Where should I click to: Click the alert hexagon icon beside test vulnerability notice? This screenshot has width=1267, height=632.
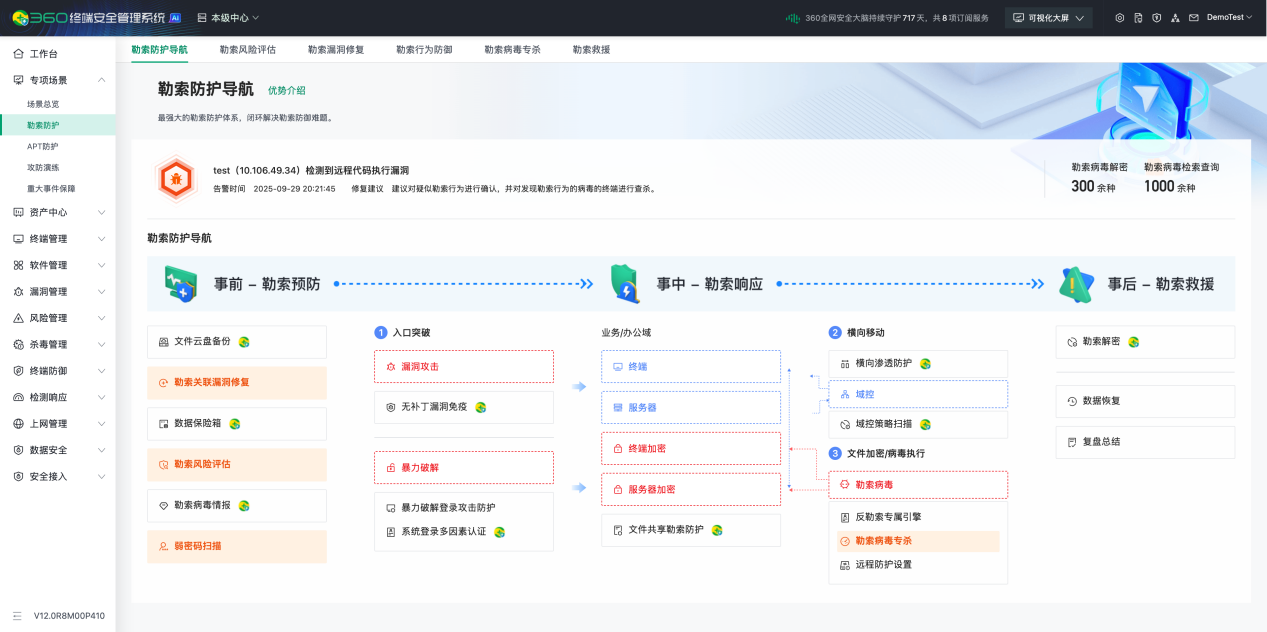pyautogui.click(x=176, y=177)
